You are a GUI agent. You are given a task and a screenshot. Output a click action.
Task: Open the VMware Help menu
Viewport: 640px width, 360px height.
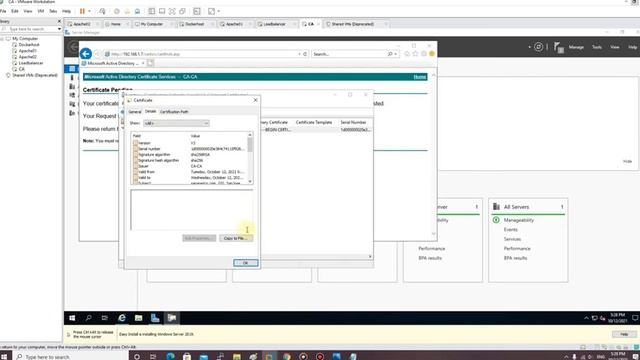pyautogui.click(x=66, y=11)
